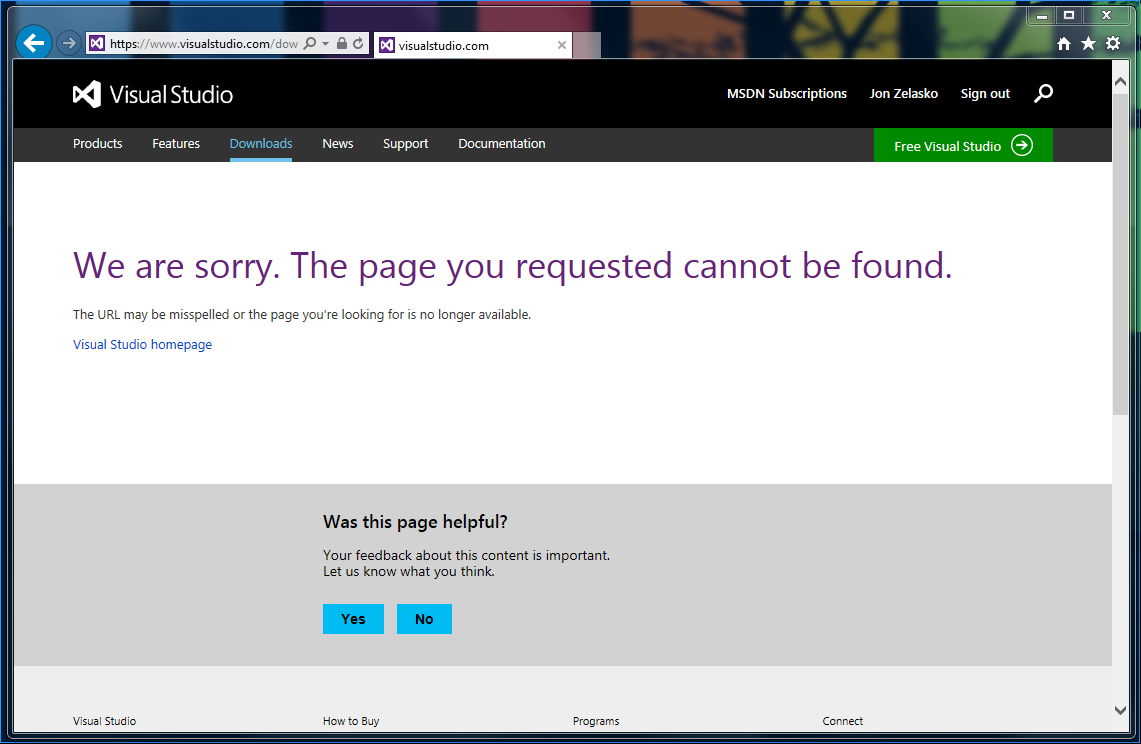Click the browser Home icon
Screen dimensions: 1141x744
pos(1064,44)
